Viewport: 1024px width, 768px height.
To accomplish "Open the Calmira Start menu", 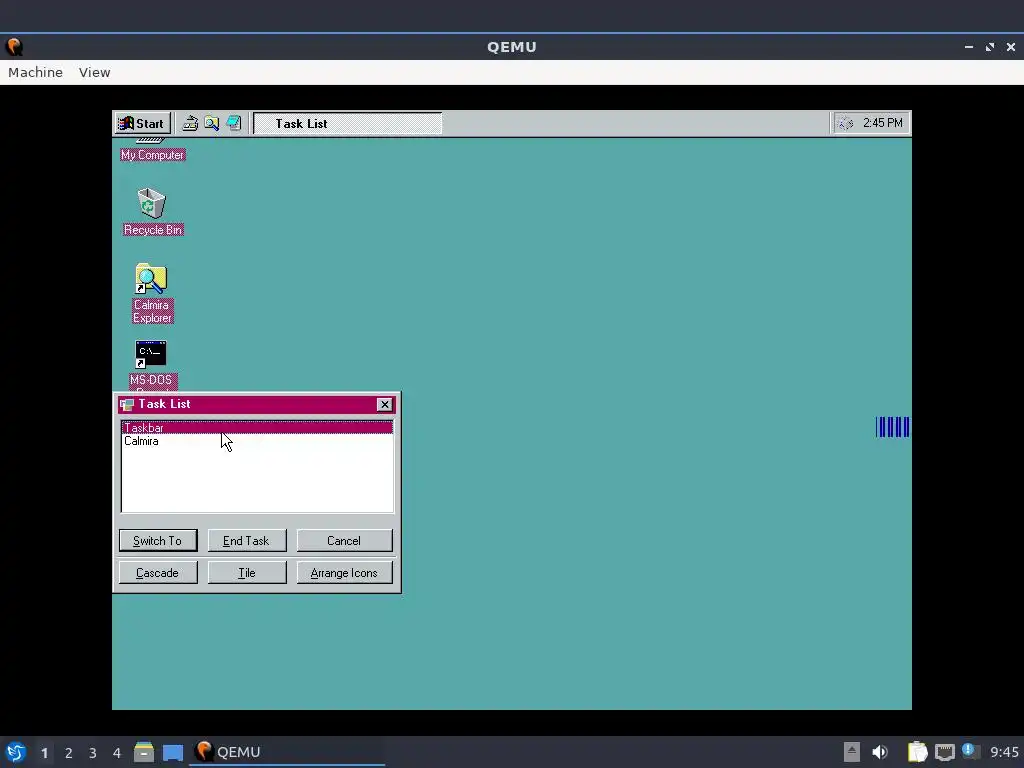I will click(x=142, y=123).
